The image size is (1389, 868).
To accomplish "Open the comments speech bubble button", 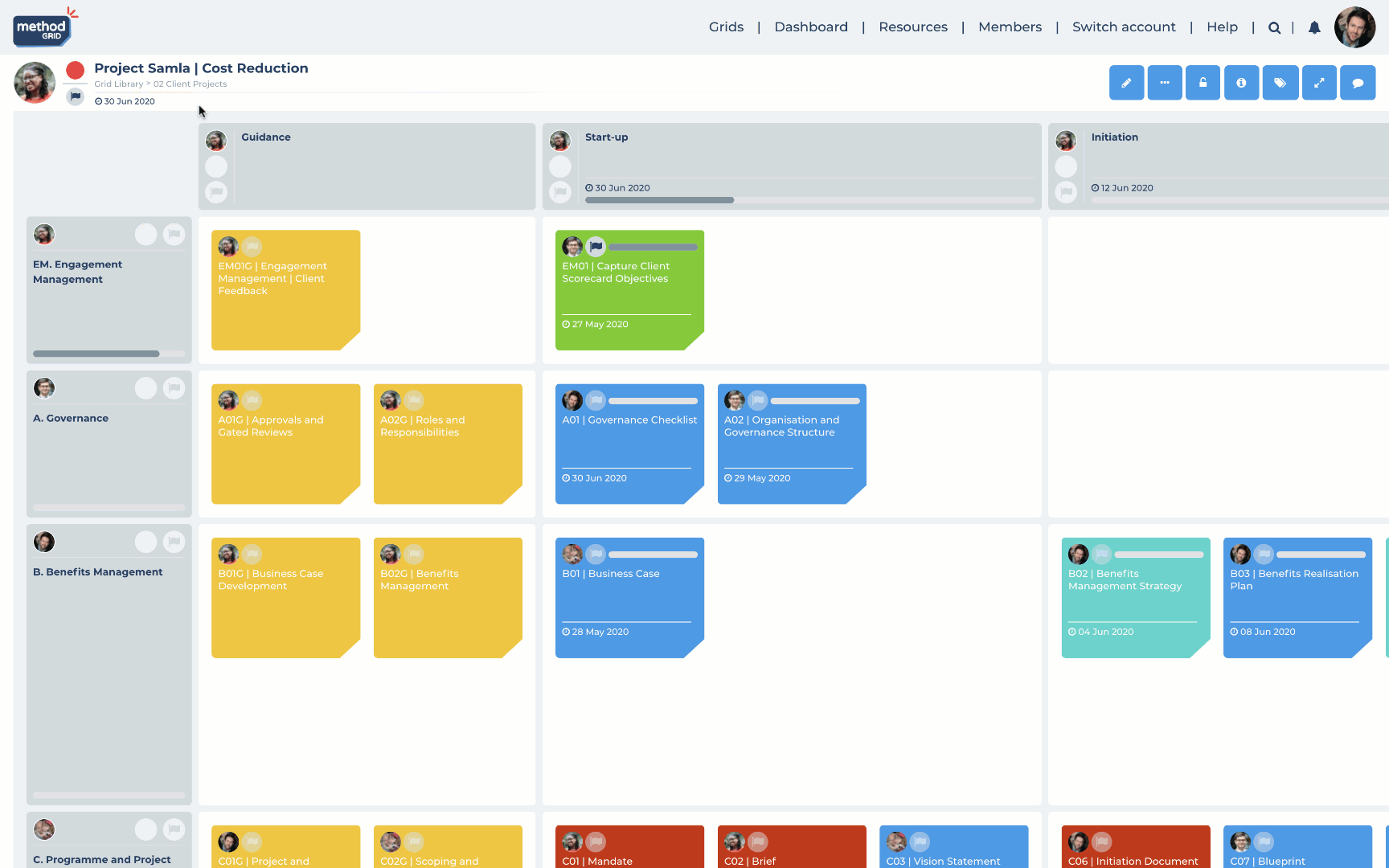I will 1358,83.
